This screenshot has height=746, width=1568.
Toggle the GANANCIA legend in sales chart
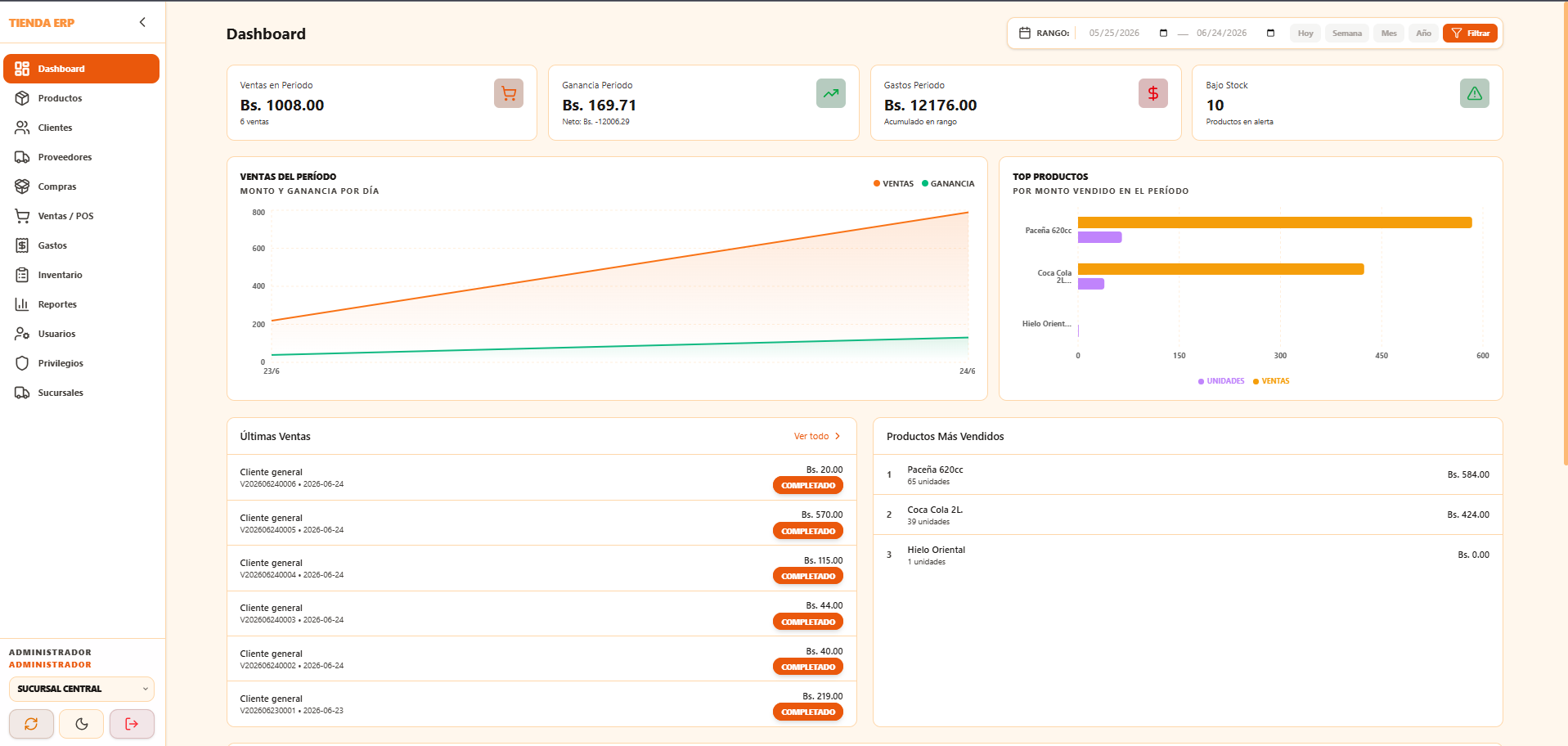click(948, 184)
